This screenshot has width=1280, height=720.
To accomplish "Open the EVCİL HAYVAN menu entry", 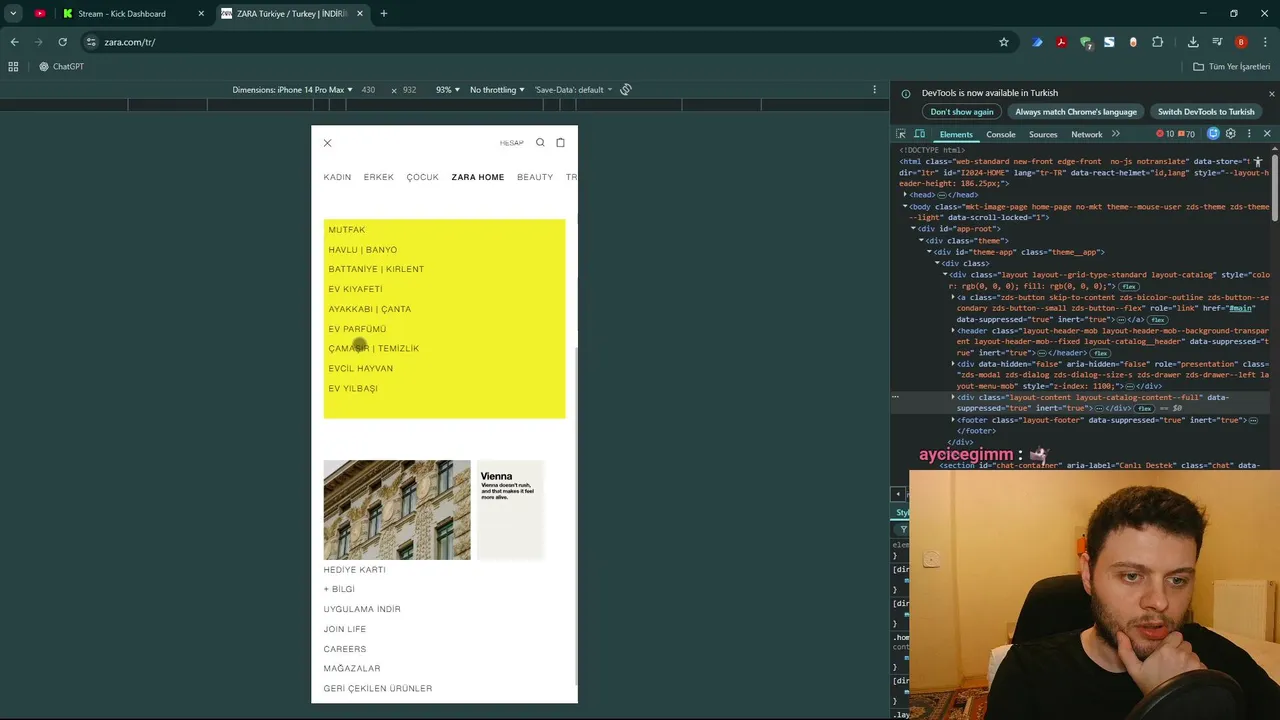I will (360, 368).
